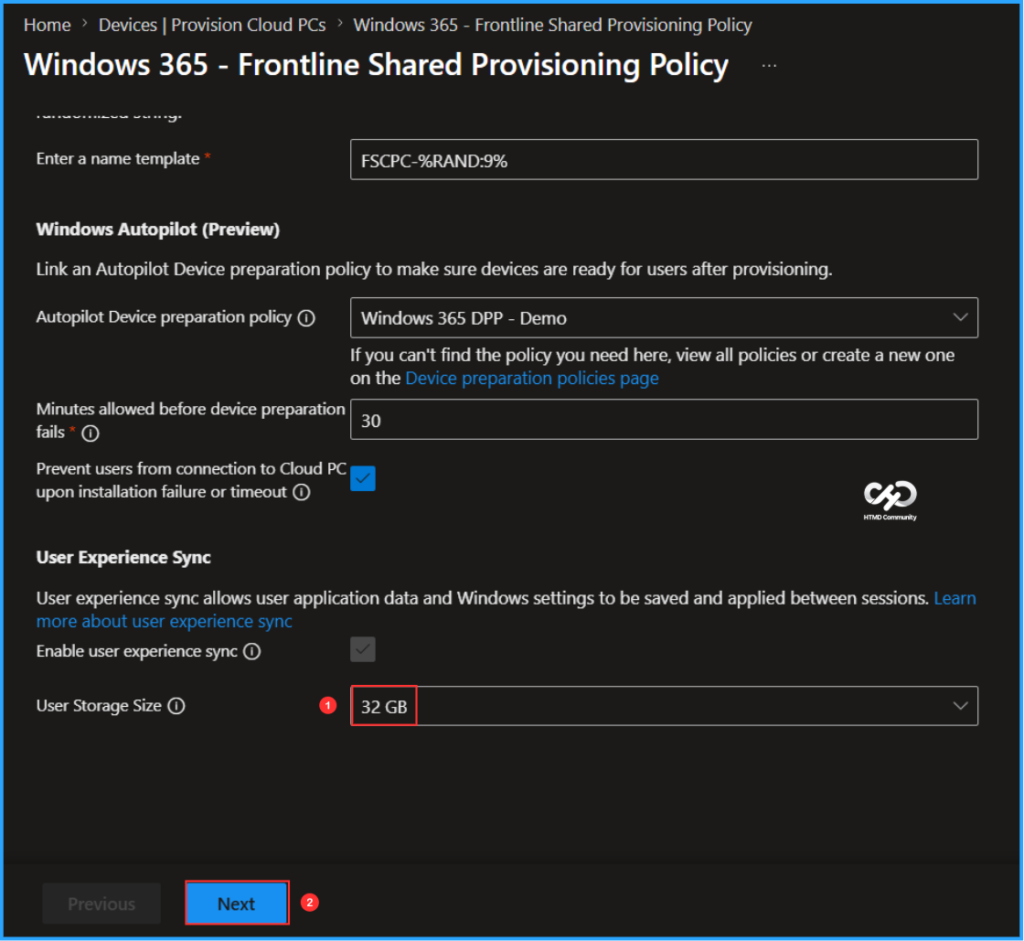This screenshot has height=941, width=1024.
Task: Click the Previous button
Action: coord(101,904)
